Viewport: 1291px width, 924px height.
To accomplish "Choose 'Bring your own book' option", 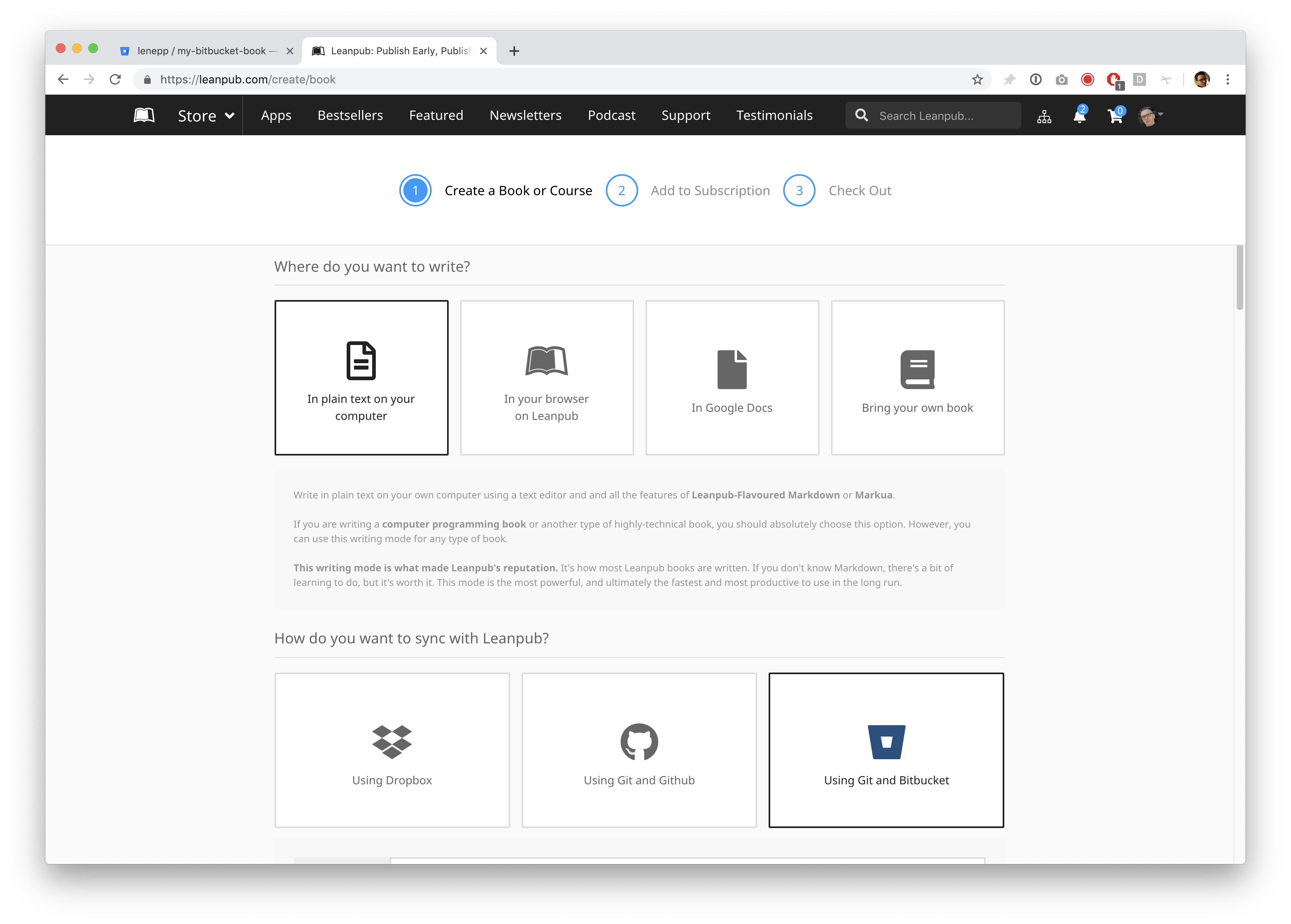I will click(x=917, y=378).
